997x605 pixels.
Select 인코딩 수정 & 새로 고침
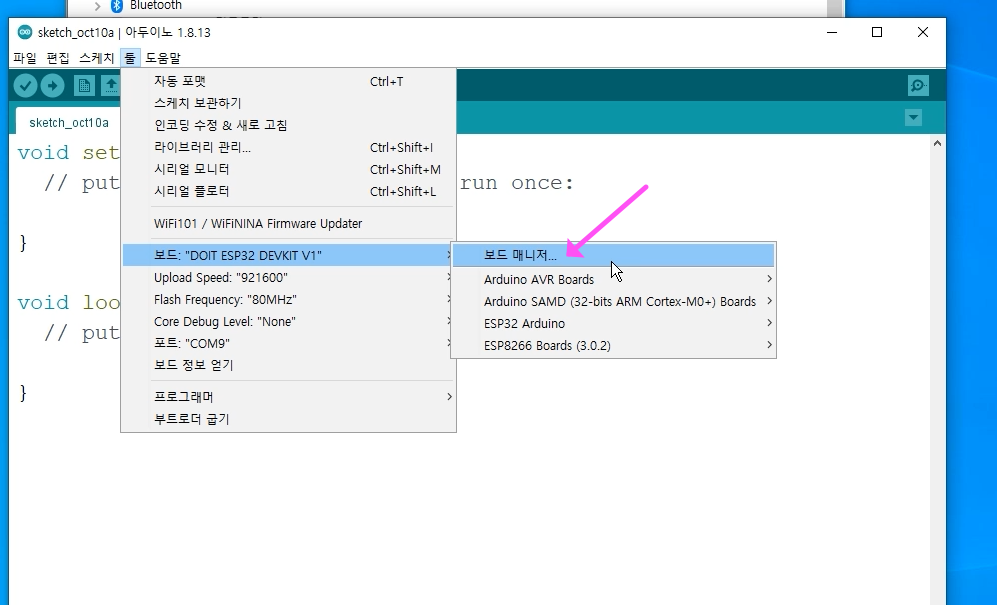pos(289,125)
